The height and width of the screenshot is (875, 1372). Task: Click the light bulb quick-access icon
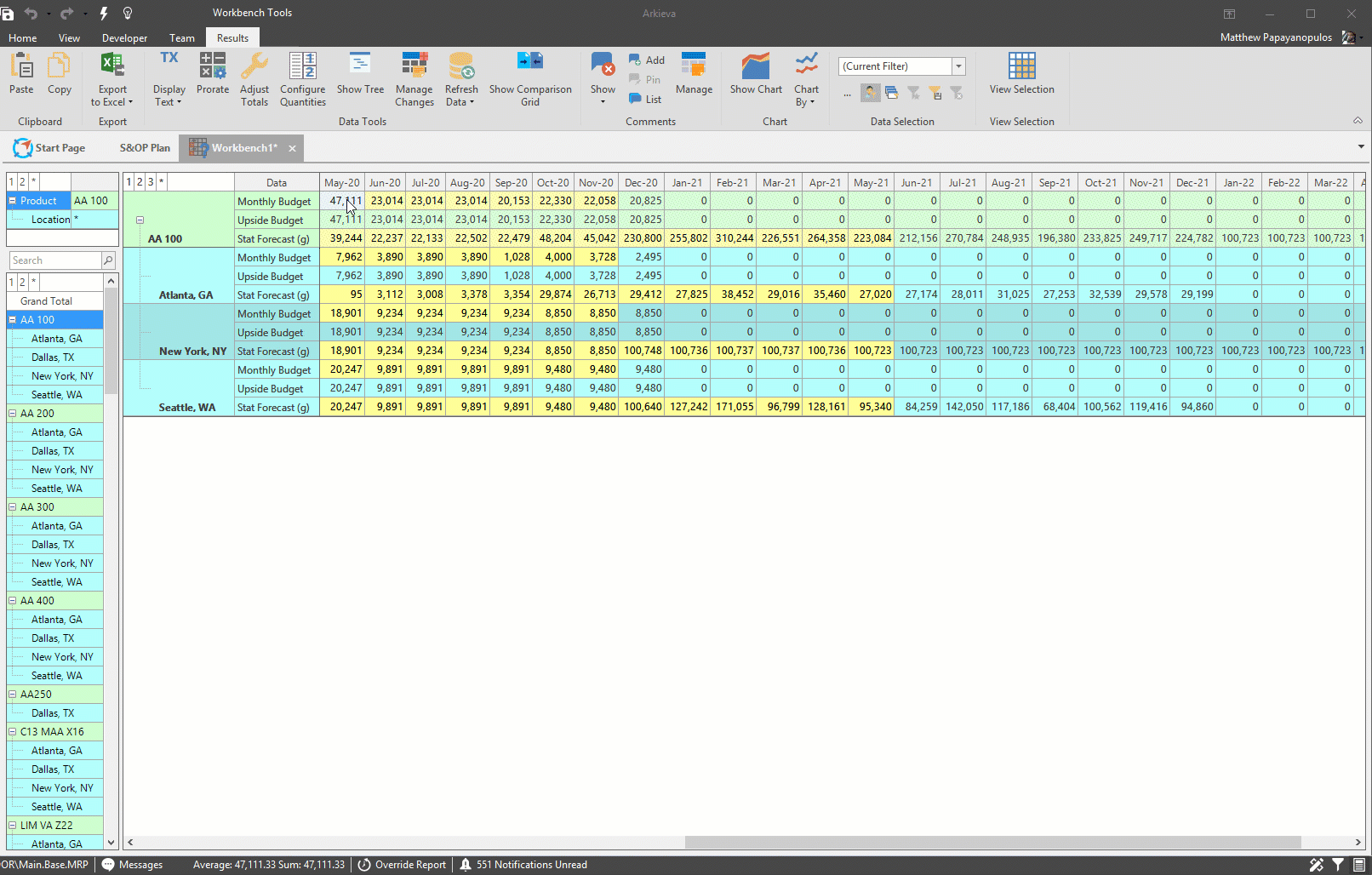[128, 14]
